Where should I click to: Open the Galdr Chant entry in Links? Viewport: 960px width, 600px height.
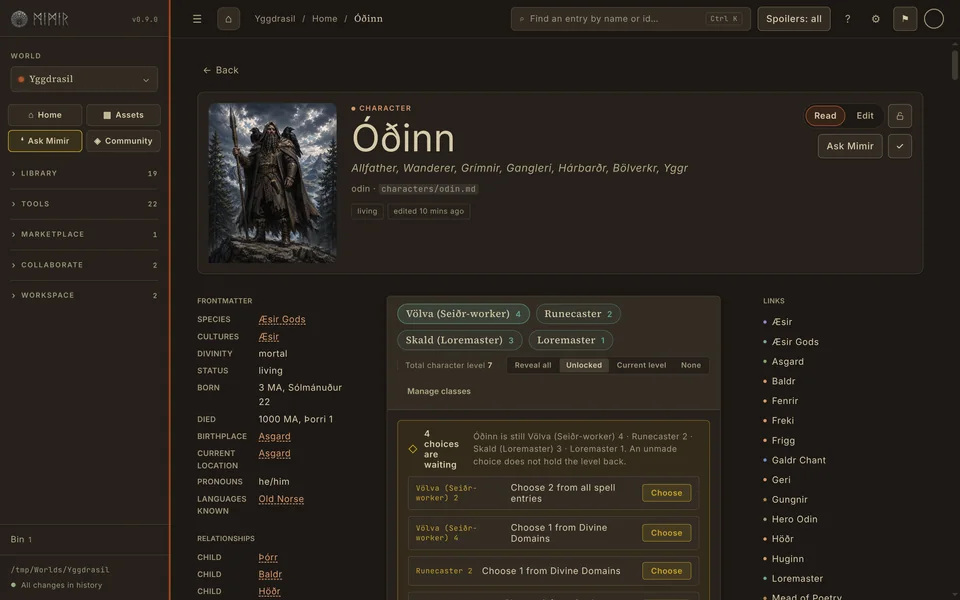tap(798, 460)
